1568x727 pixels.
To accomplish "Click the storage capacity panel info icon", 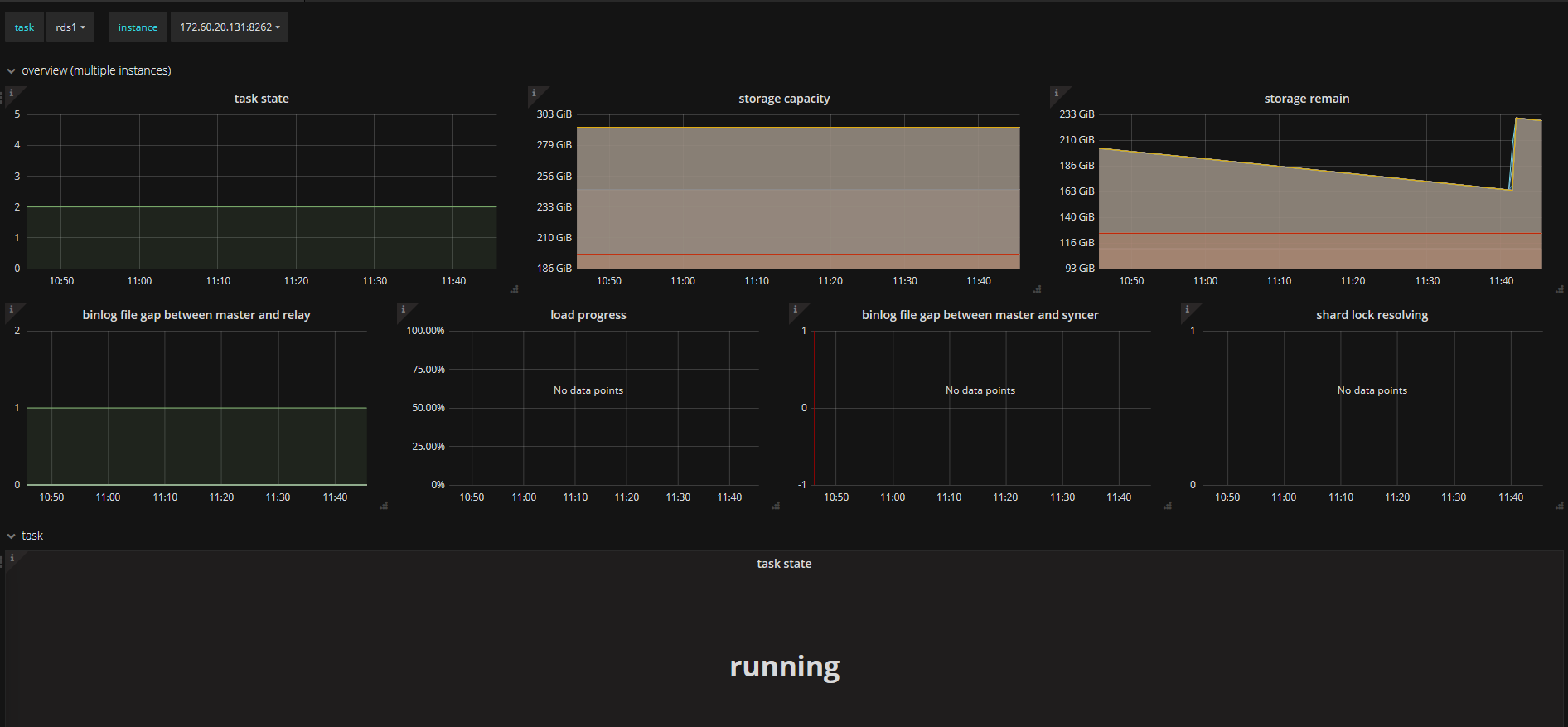I will point(534,93).
